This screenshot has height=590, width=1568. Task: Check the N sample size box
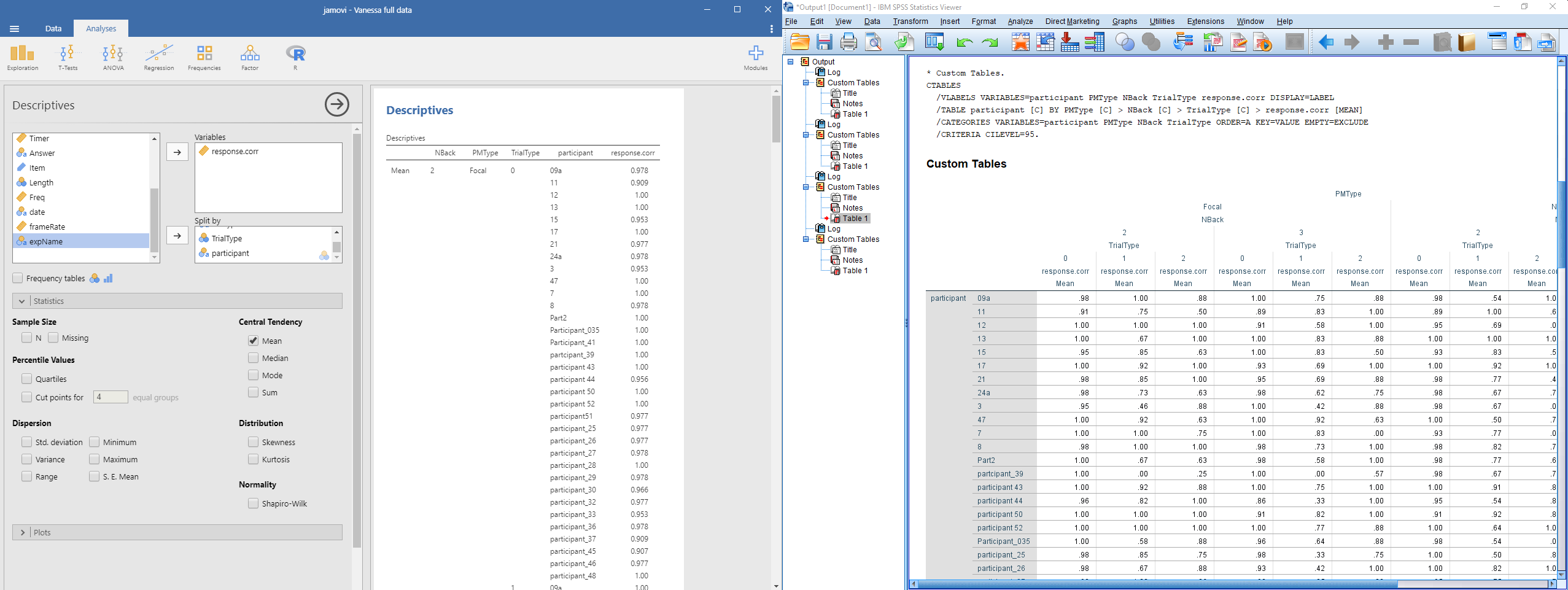(26, 338)
